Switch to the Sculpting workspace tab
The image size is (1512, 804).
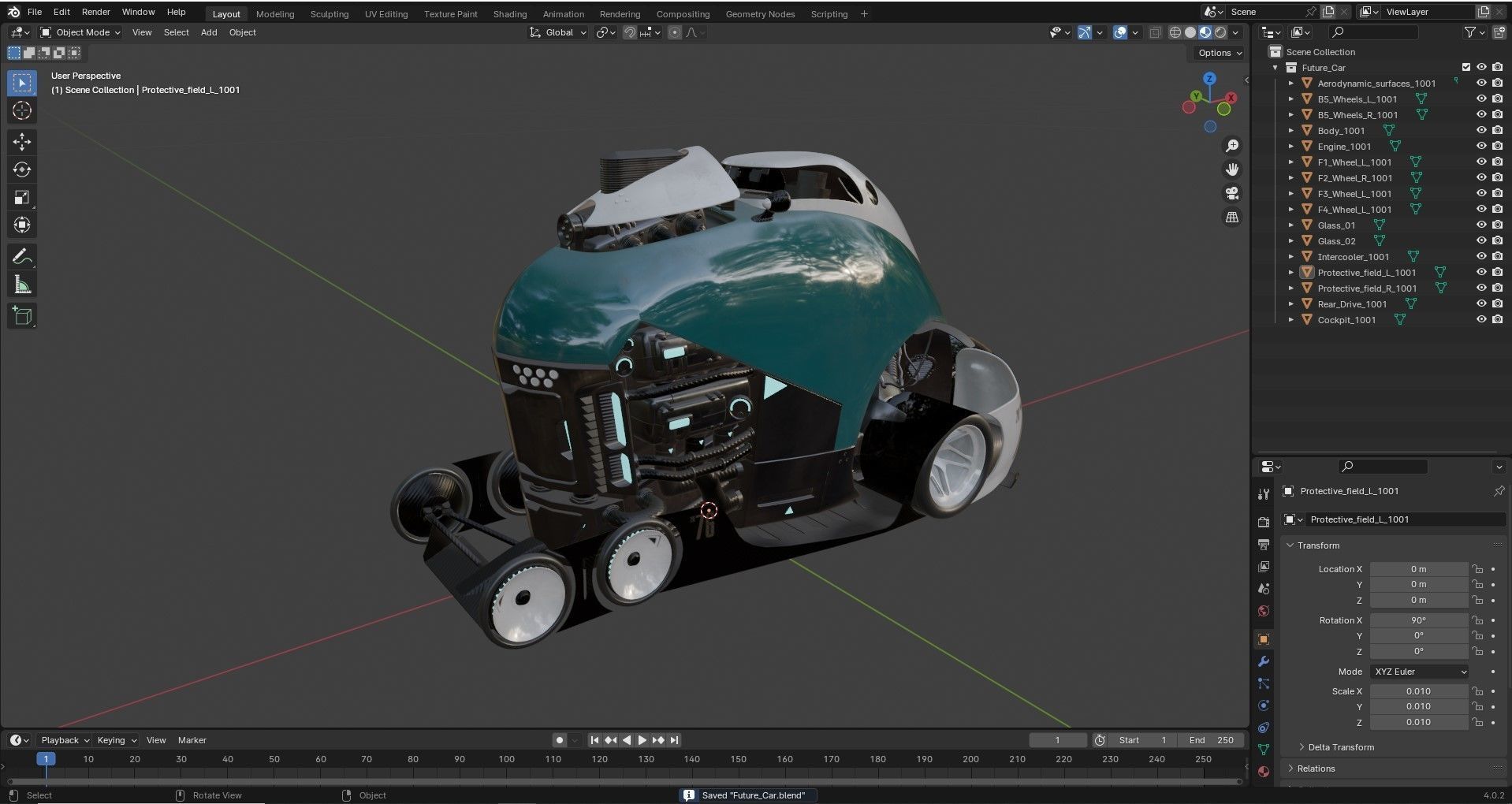[x=330, y=14]
